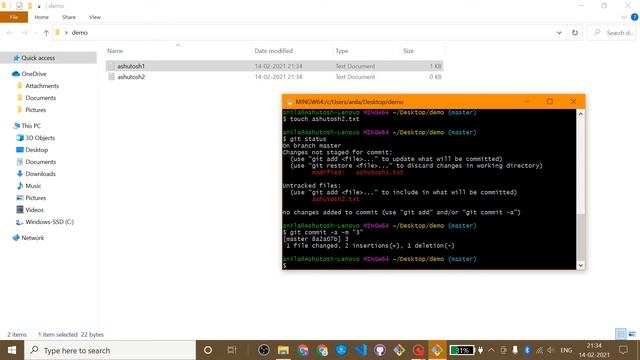Viewport: 640px width, 360px height.
Task: Open 3D Objects in sidebar
Action: tap(40, 138)
